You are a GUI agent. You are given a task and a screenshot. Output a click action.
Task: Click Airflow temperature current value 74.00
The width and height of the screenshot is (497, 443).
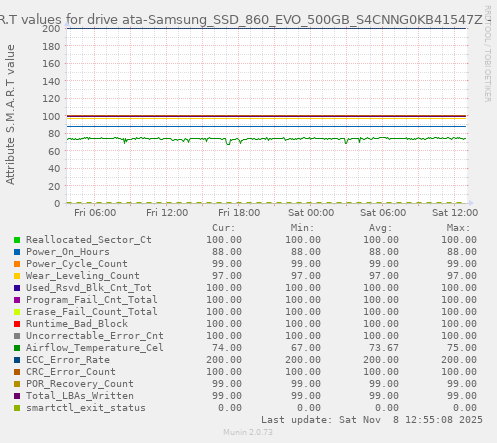pos(227,348)
